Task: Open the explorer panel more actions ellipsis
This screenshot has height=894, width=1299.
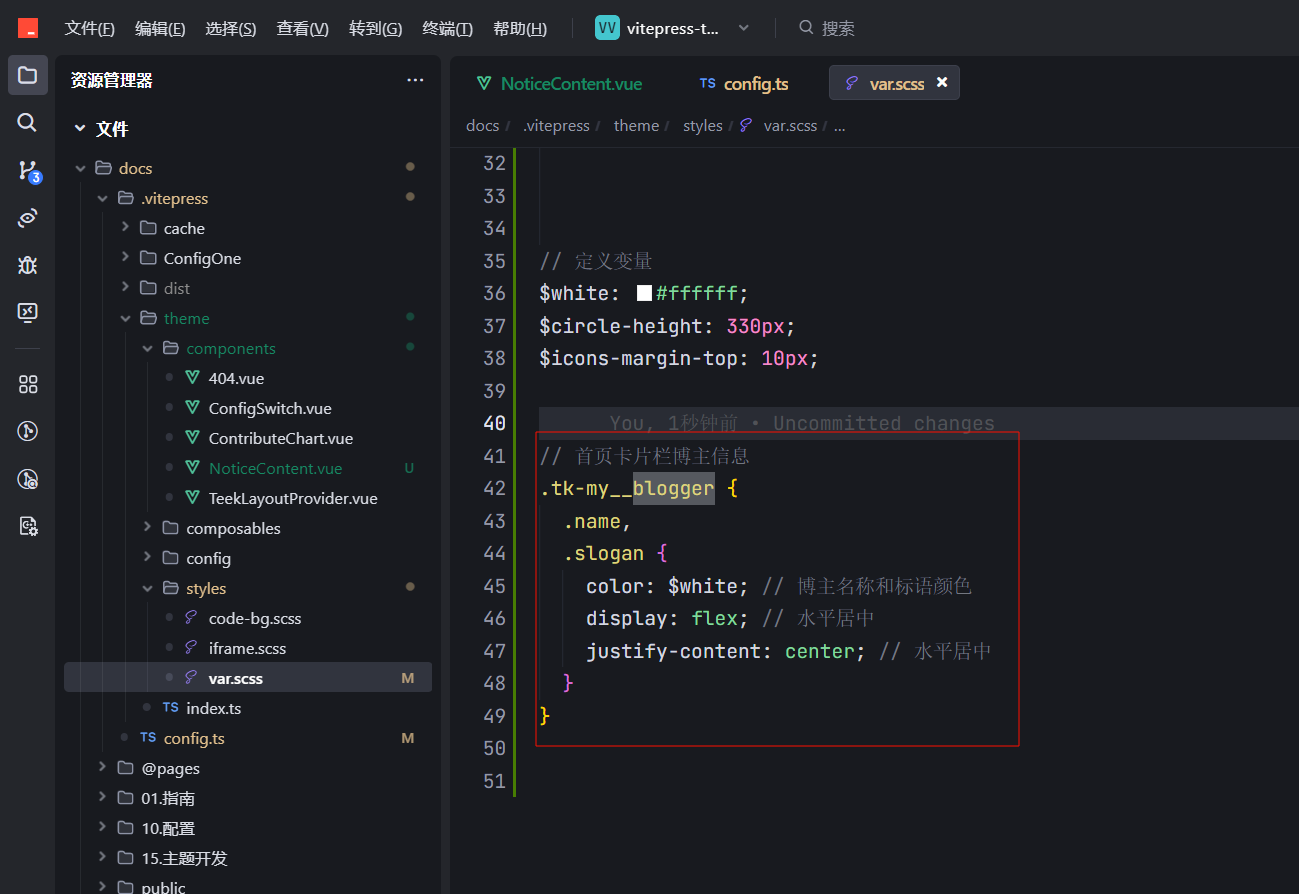Action: click(415, 80)
